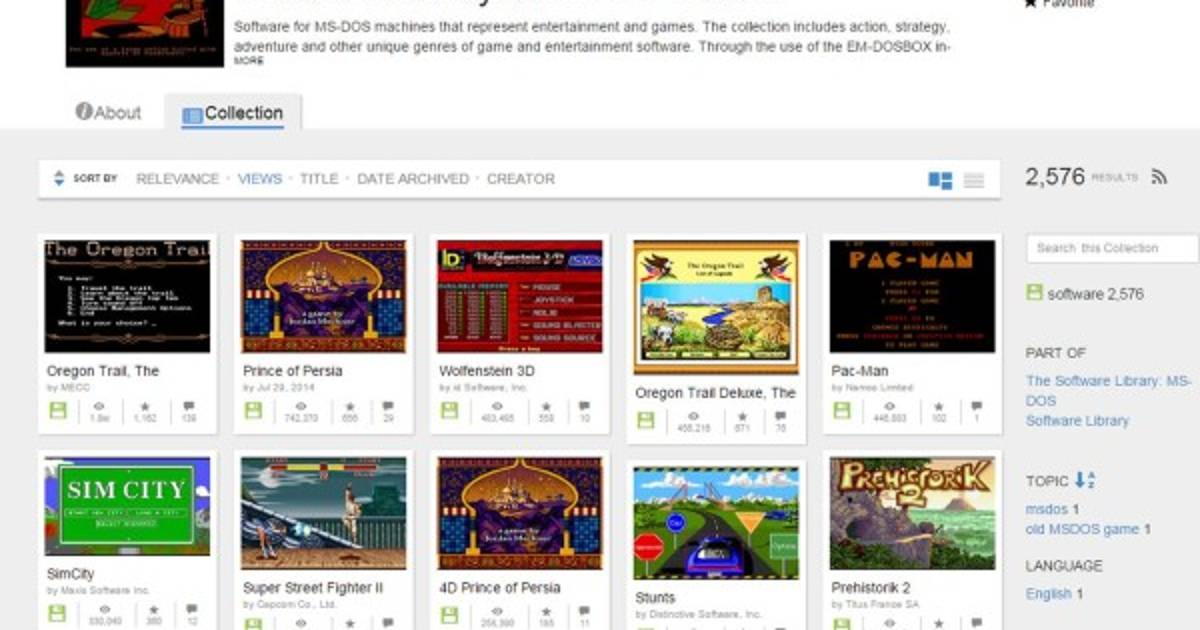This screenshot has width=1200, height=630.
Task: Open the RSS feed icon
Action: coord(1159,177)
